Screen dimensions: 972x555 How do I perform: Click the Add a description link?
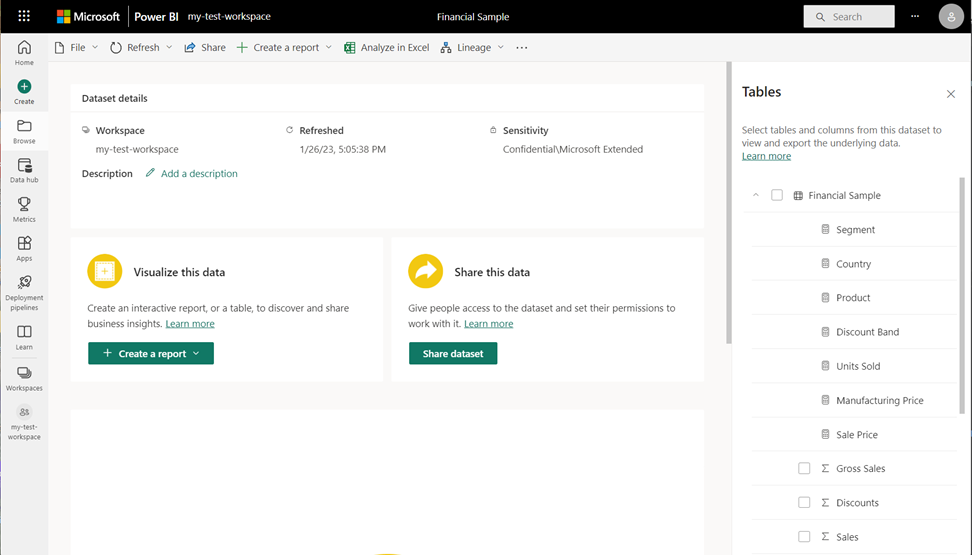click(199, 174)
